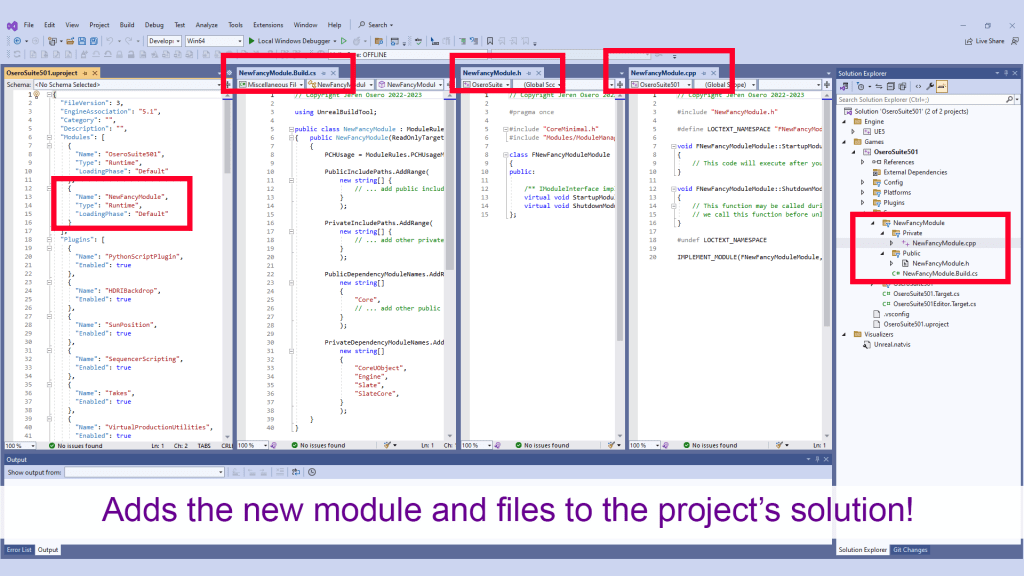Toggle pin on OseroSuite501.uproject tab
Screen dimensions: 1024x576
pyautogui.click(x=86, y=73)
